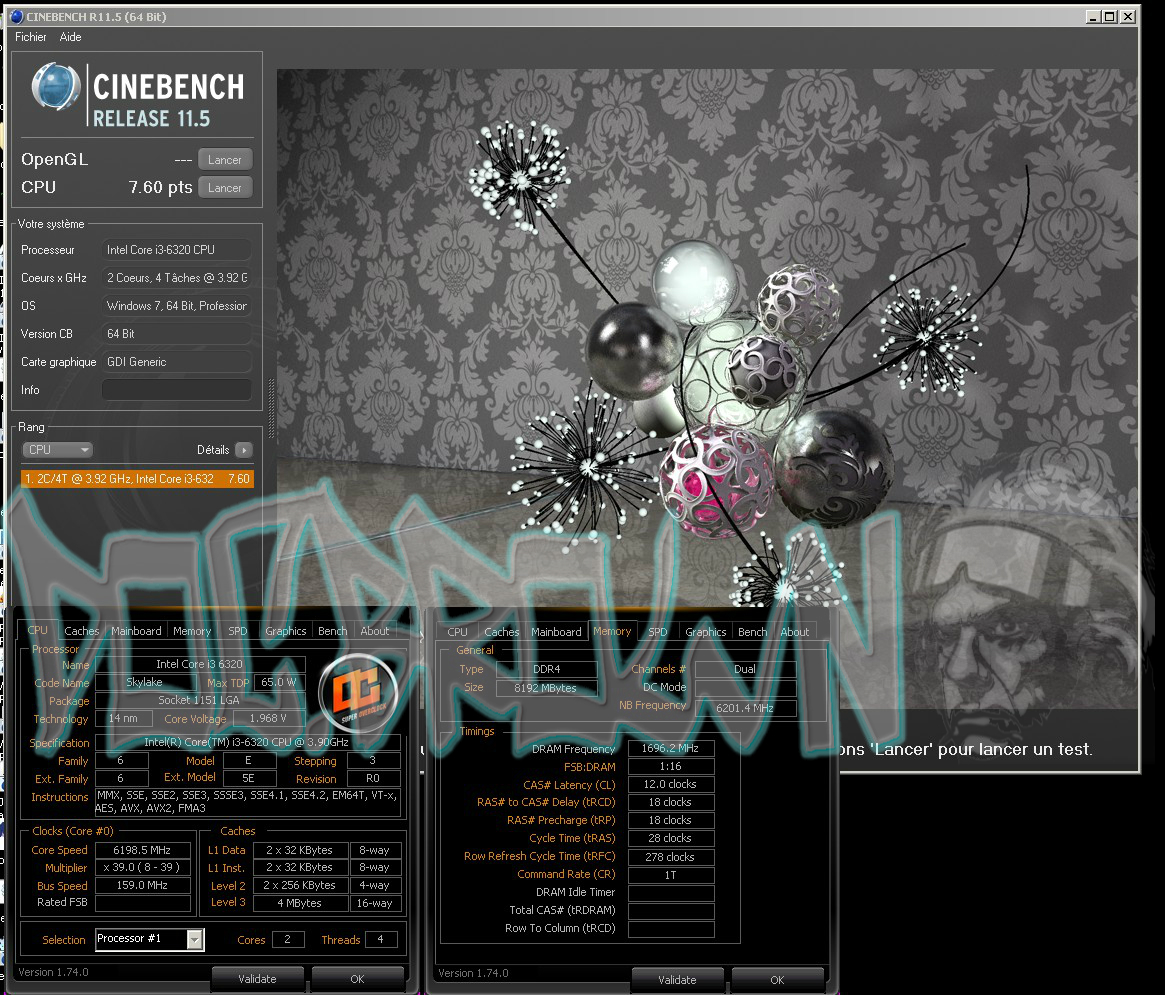Image resolution: width=1165 pixels, height=995 pixels.
Task: Click the Core Voltage value 1.968 V
Action: tap(268, 718)
